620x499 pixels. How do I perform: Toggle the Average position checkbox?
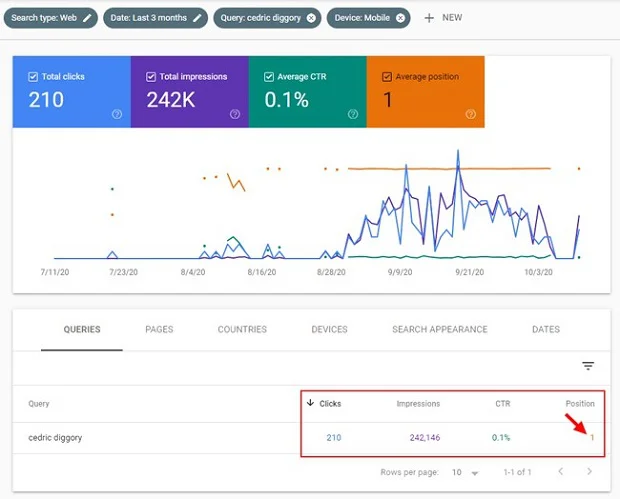[x=388, y=76]
